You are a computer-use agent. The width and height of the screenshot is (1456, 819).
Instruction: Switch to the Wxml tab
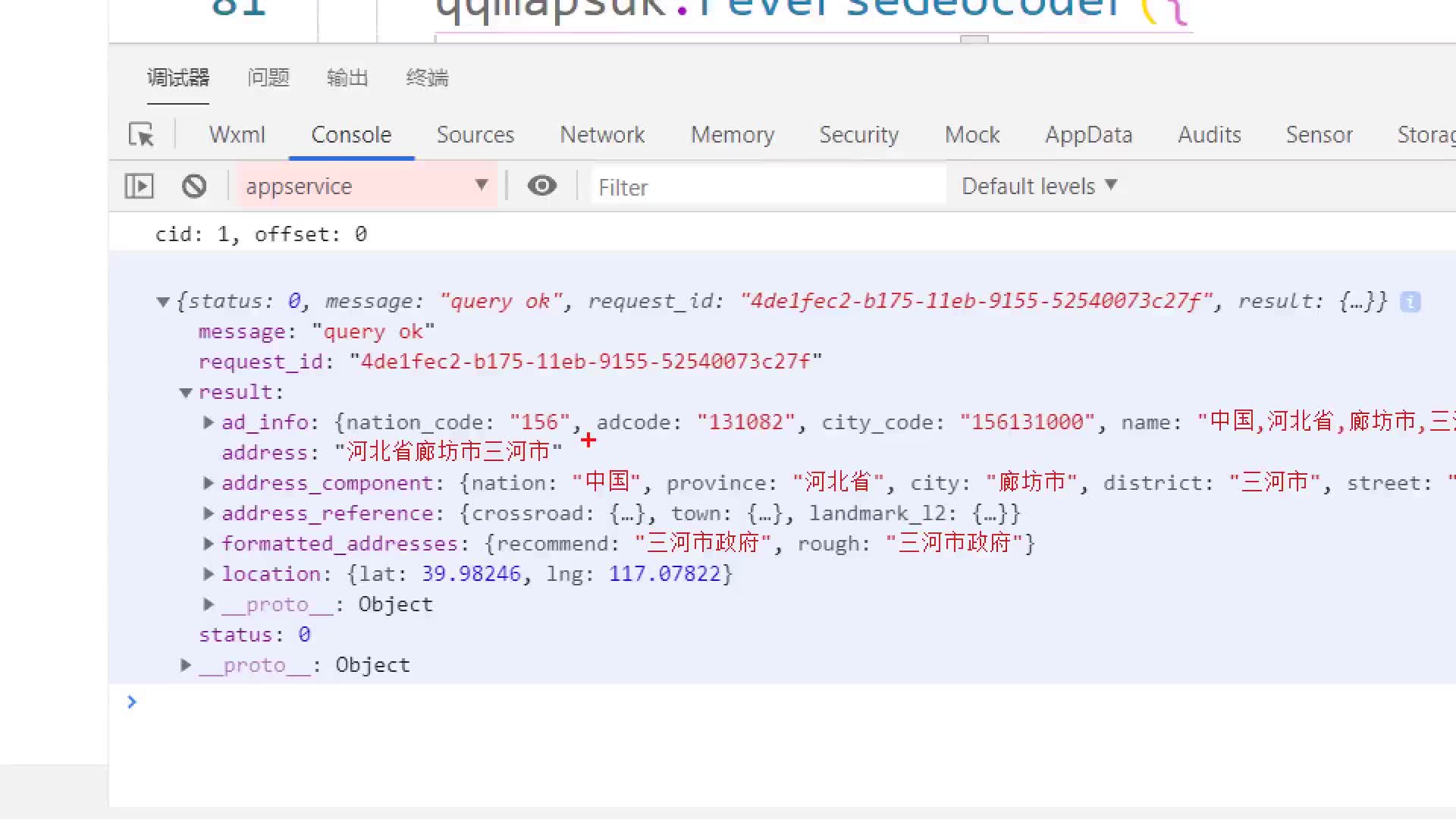click(x=237, y=135)
